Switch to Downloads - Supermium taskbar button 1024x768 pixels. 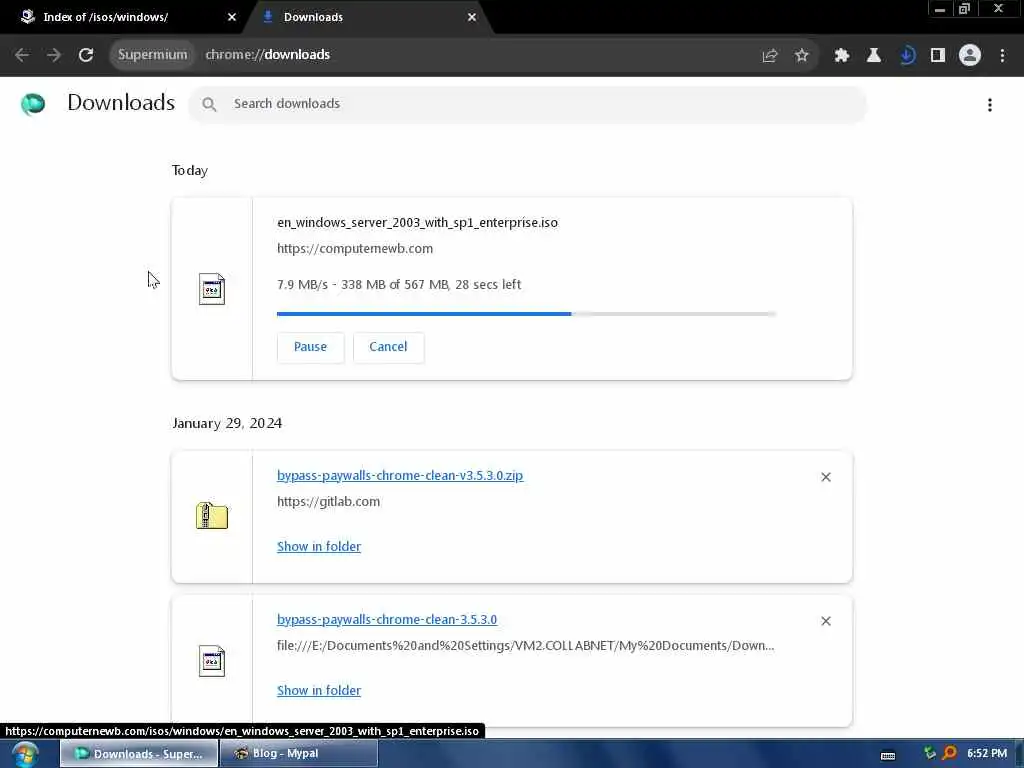click(x=139, y=754)
